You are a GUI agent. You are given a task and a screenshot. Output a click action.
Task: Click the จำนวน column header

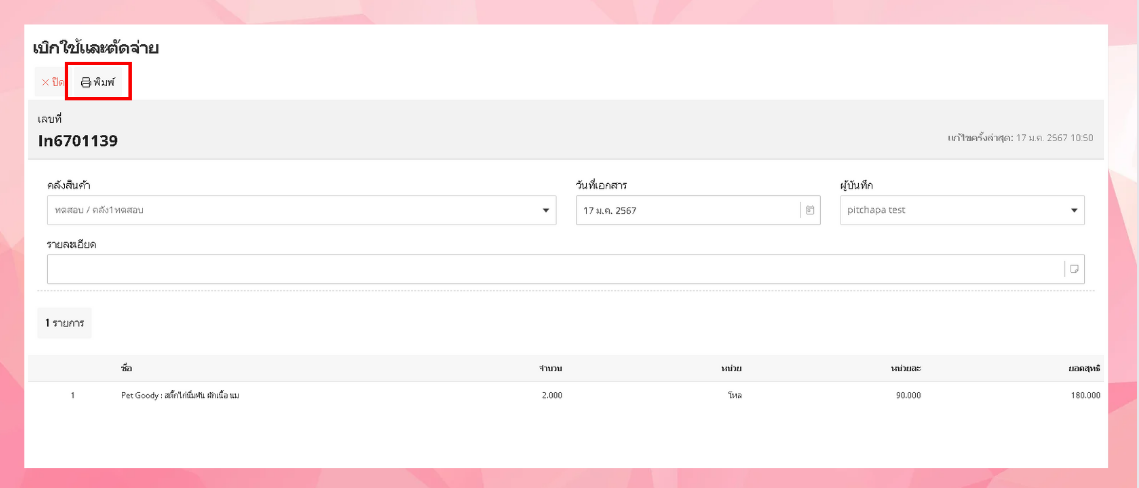(550, 368)
